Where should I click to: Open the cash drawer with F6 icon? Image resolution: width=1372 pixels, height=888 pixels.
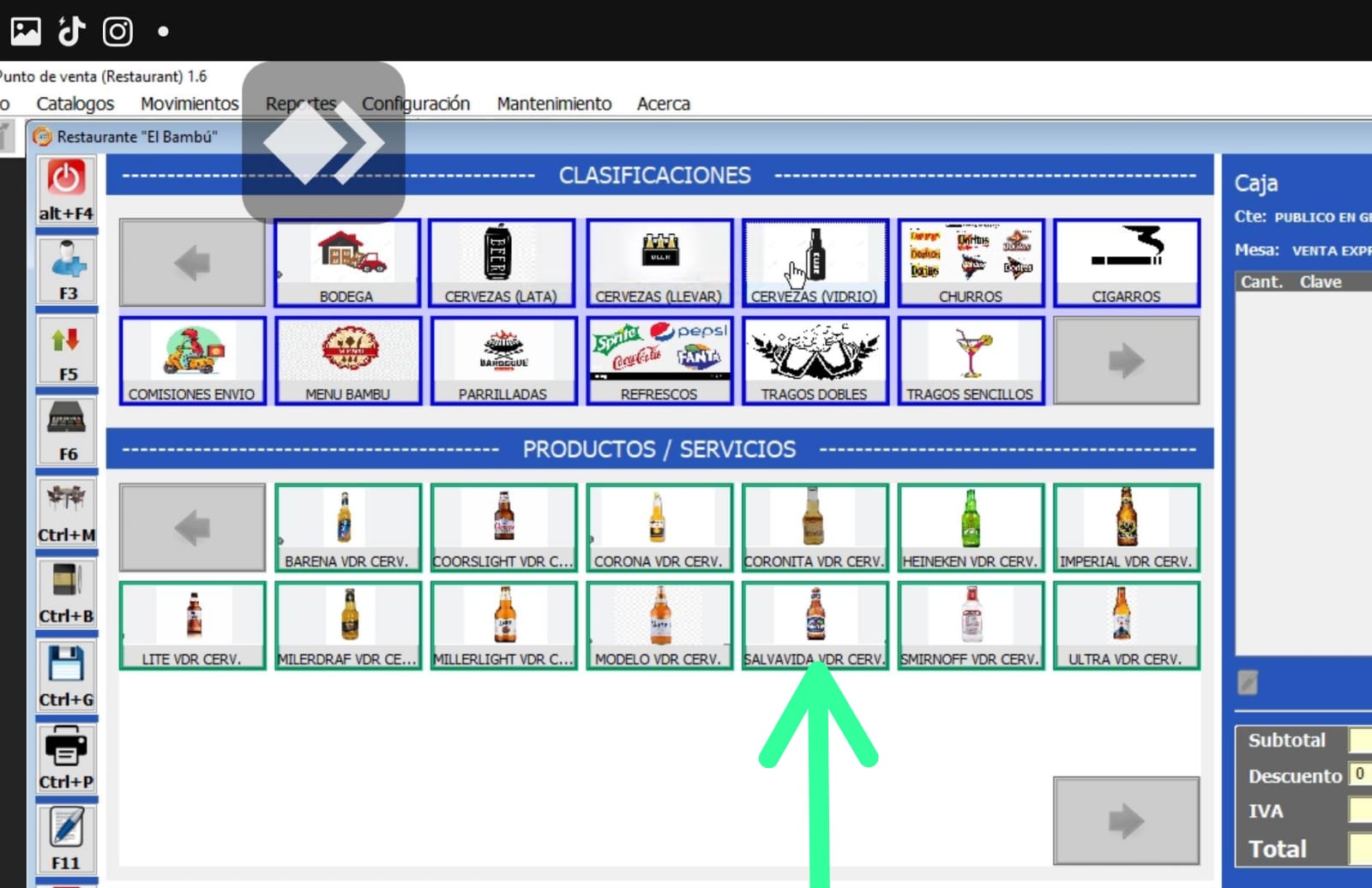[x=66, y=431]
